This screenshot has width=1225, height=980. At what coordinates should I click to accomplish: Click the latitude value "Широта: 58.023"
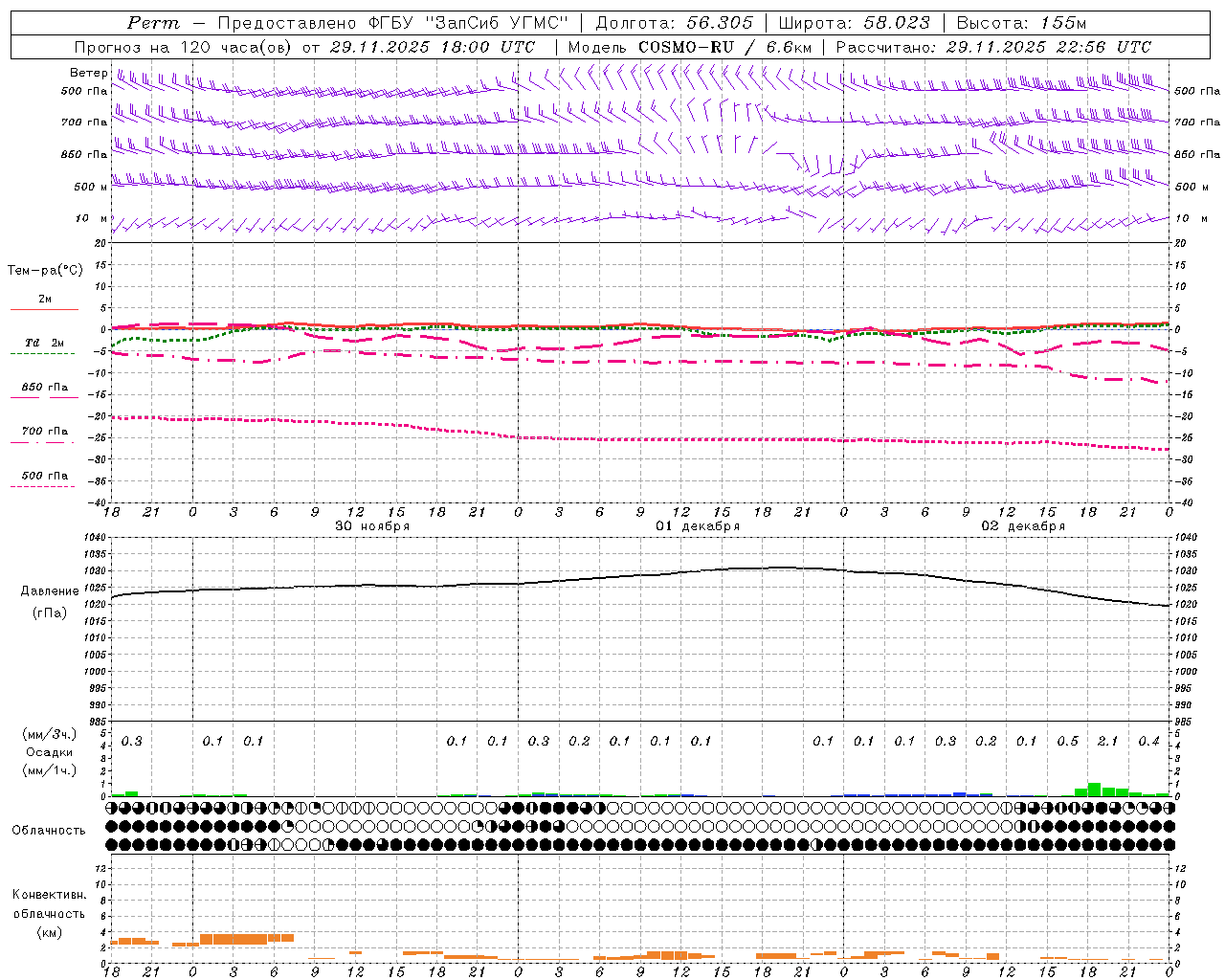tap(854, 23)
